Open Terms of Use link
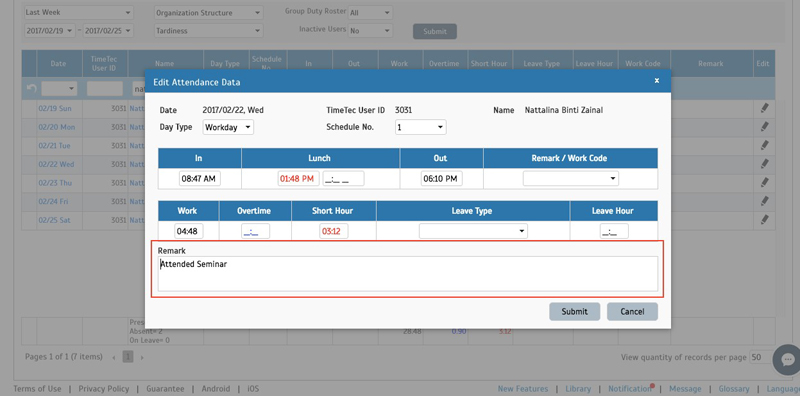Image resolution: width=800 pixels, height=396 pixels. pos(37,389)
